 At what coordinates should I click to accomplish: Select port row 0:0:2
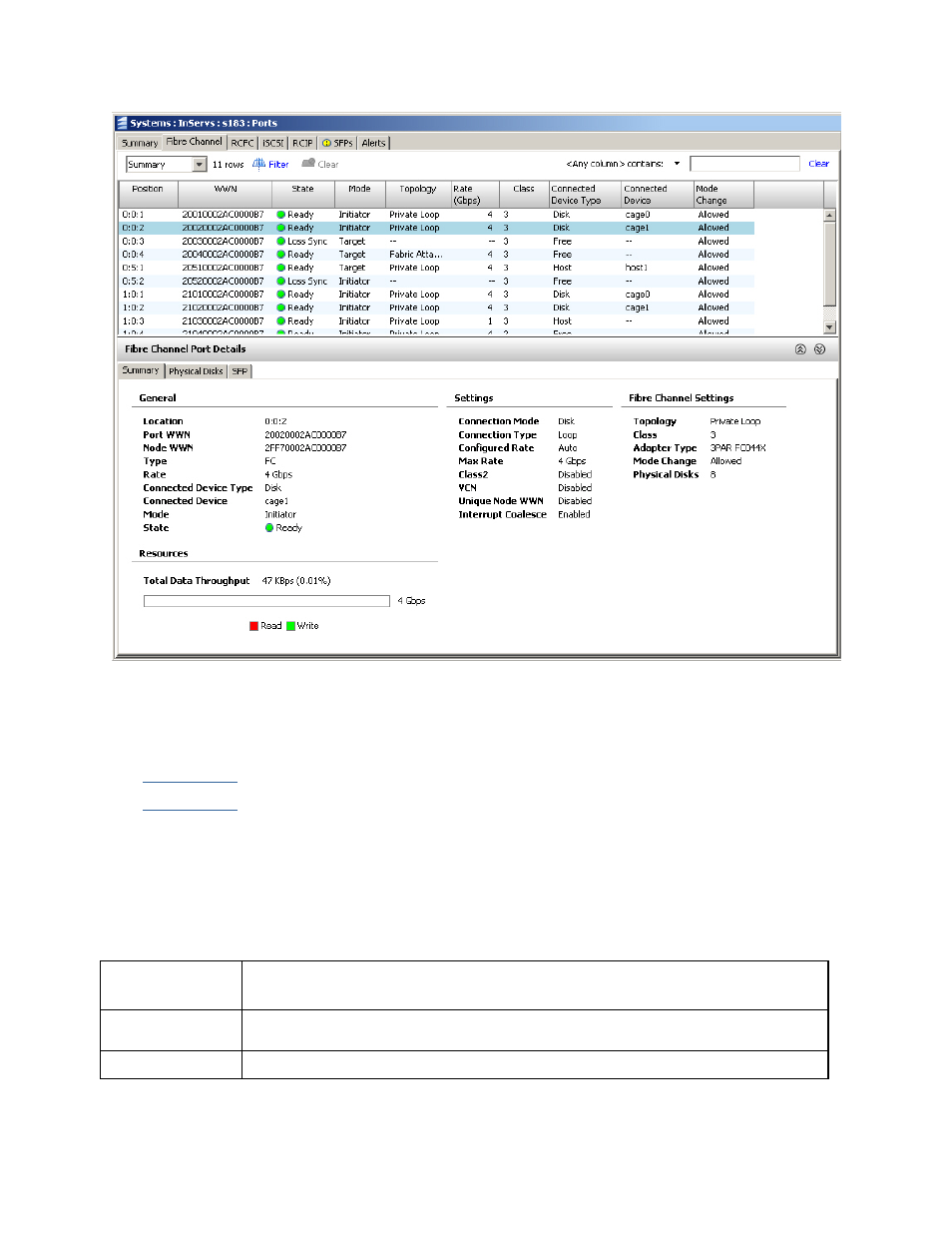tap(436, 228)
